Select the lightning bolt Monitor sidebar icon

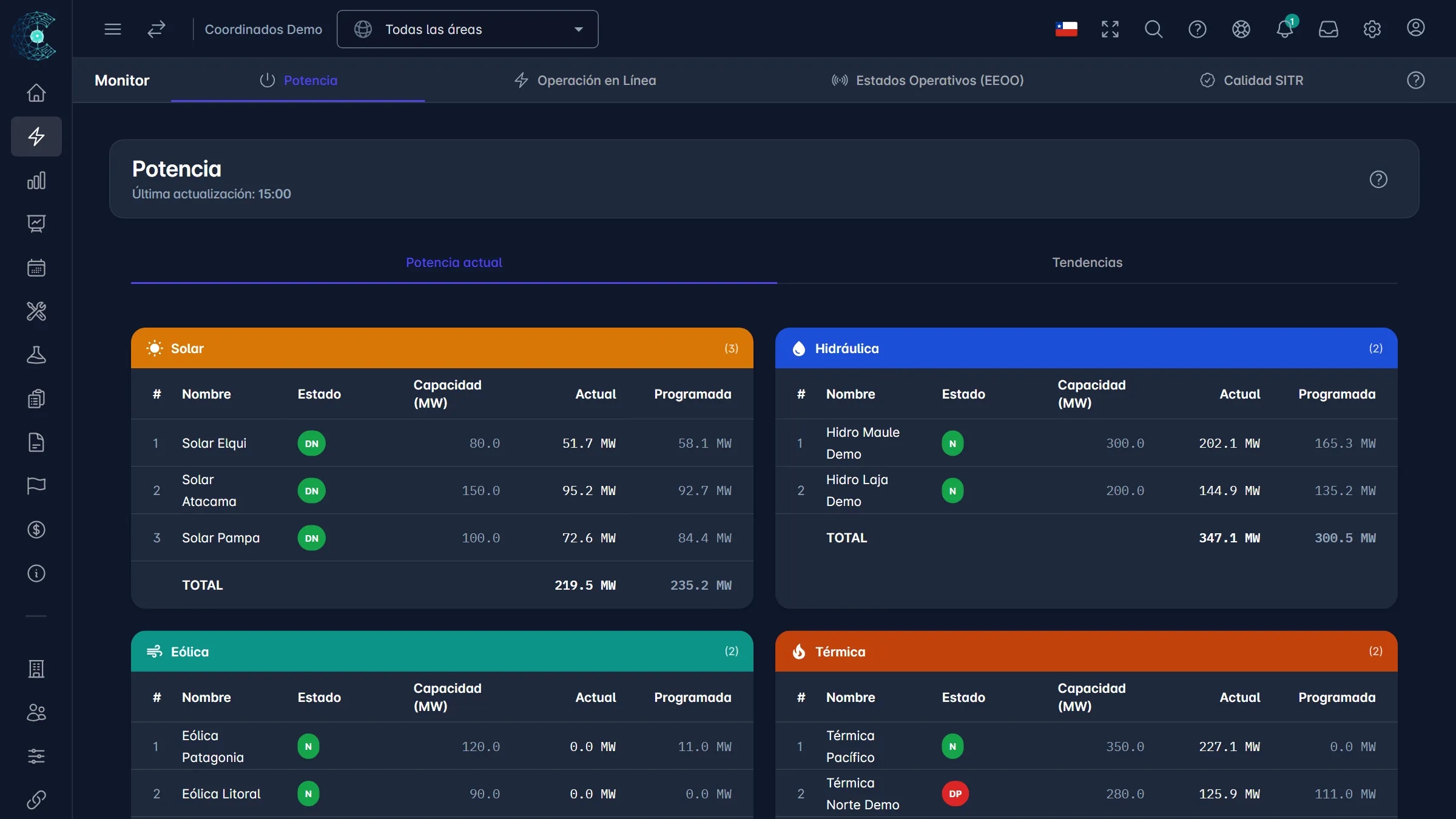[x=36, y=136]
